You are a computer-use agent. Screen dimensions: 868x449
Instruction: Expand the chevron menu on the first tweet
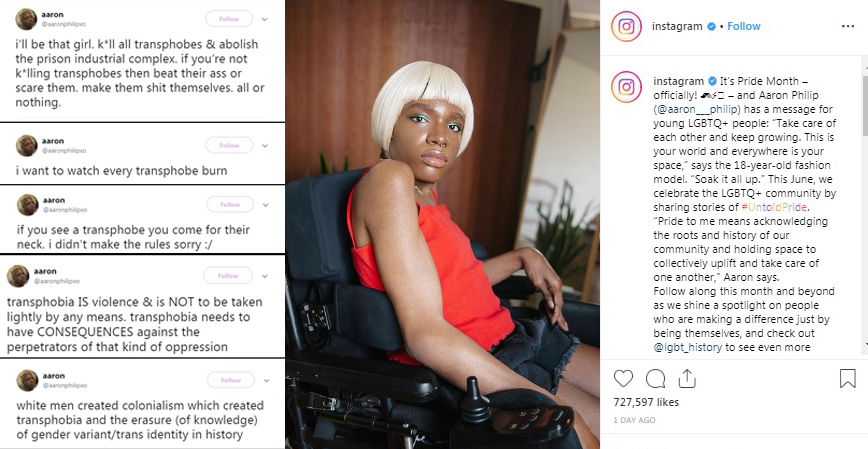click(265, 19)
